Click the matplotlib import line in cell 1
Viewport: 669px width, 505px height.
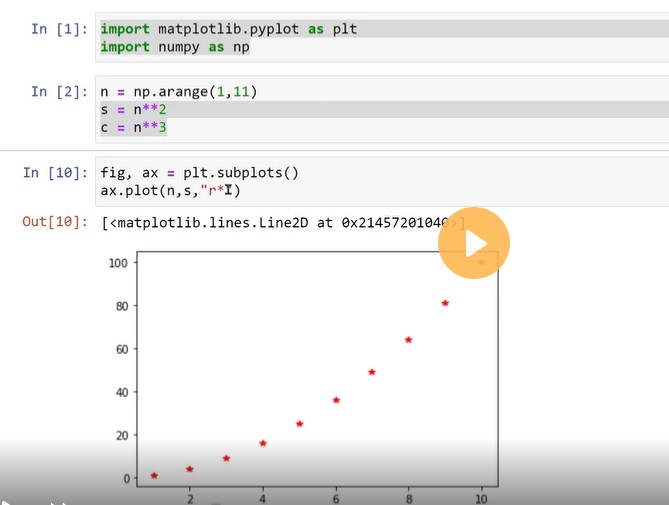[x=228, y=29]
